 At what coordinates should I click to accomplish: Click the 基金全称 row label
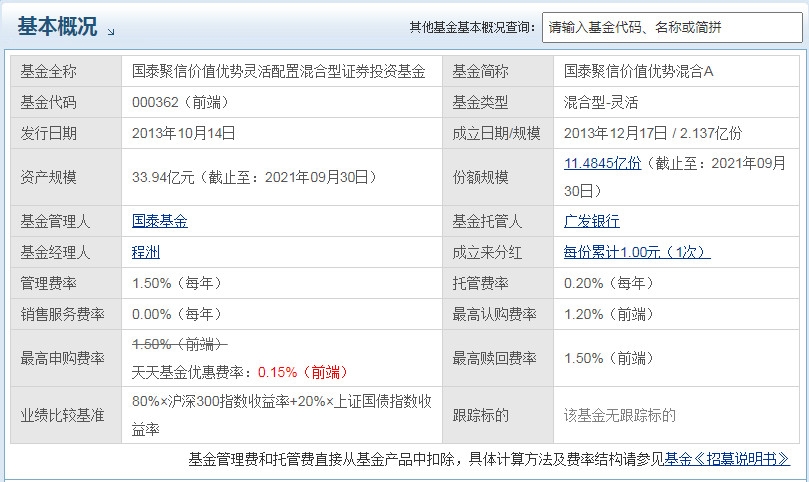[48, 71]
